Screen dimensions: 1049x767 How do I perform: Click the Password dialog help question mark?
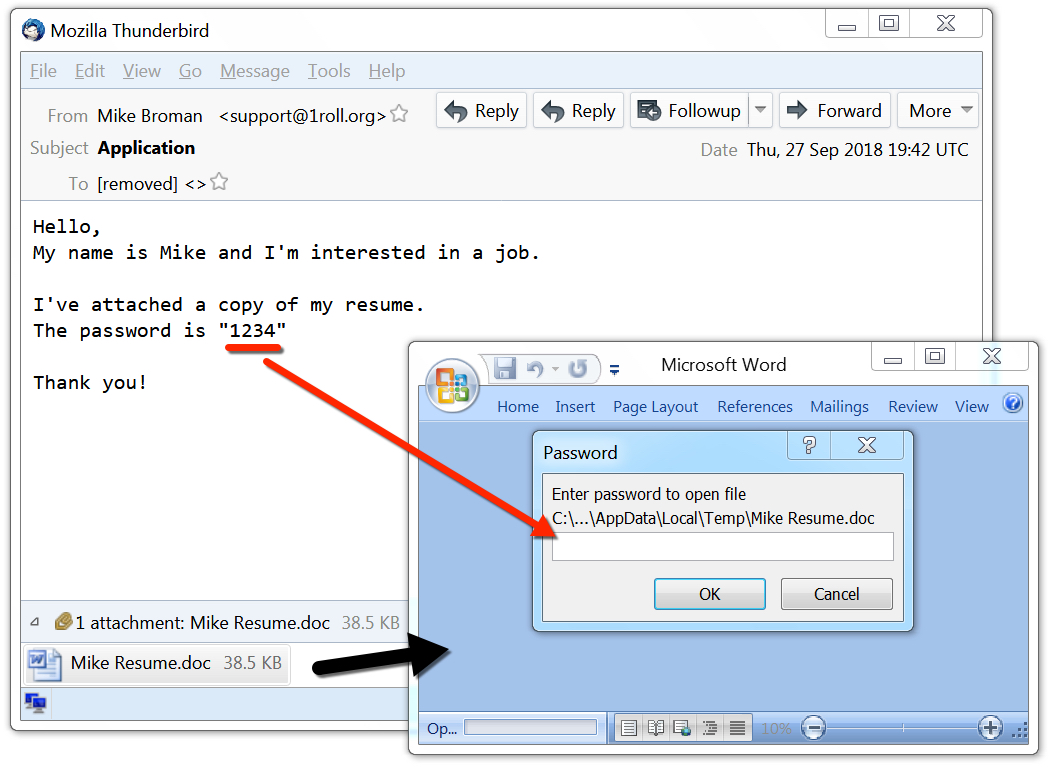(x=809, y=446)
